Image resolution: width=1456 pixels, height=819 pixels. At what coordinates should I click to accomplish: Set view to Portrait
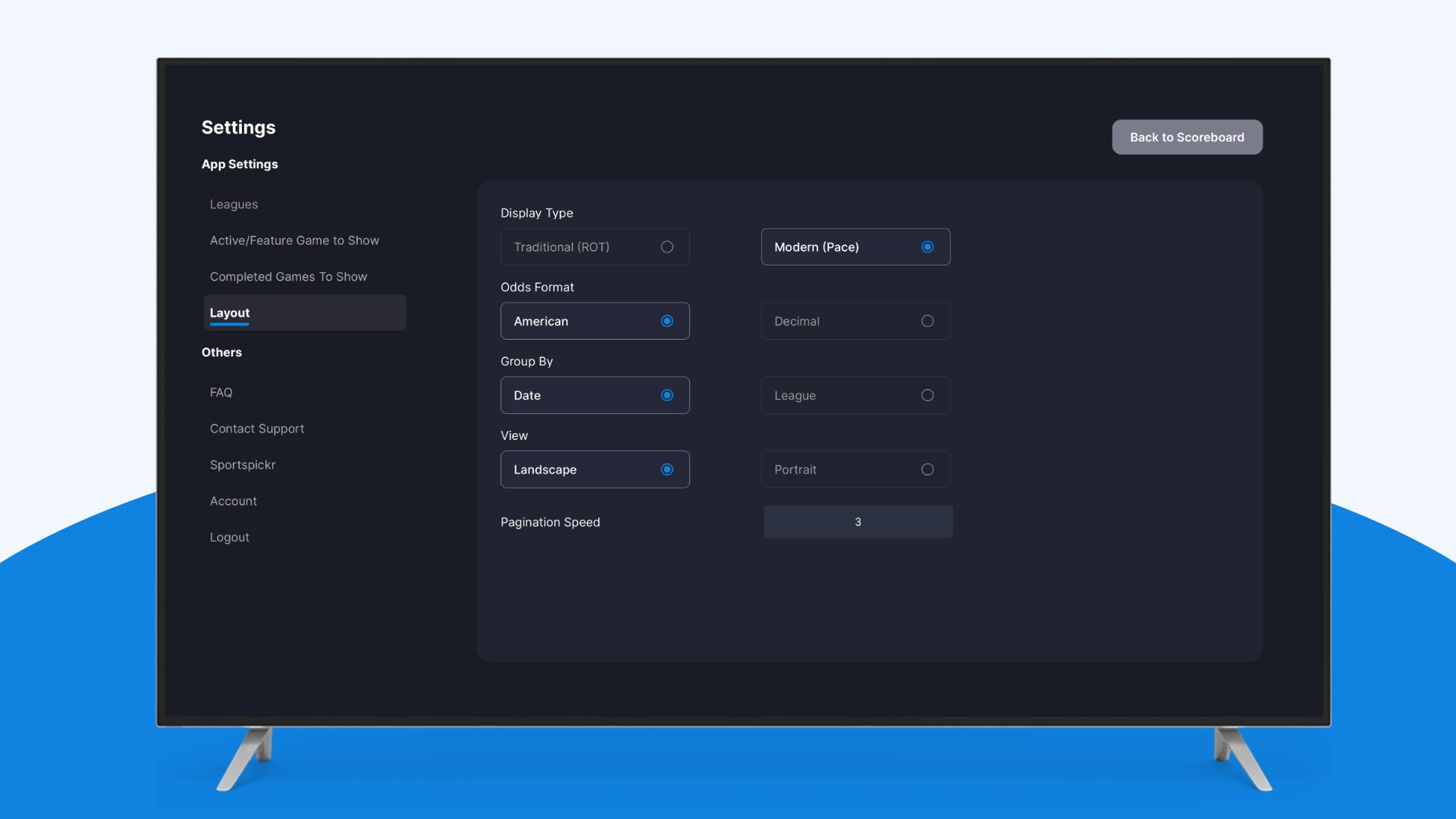pos(855,470)
